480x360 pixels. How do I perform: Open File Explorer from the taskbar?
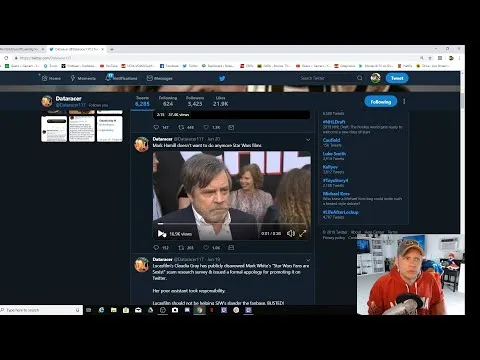(x=114, y=310)
